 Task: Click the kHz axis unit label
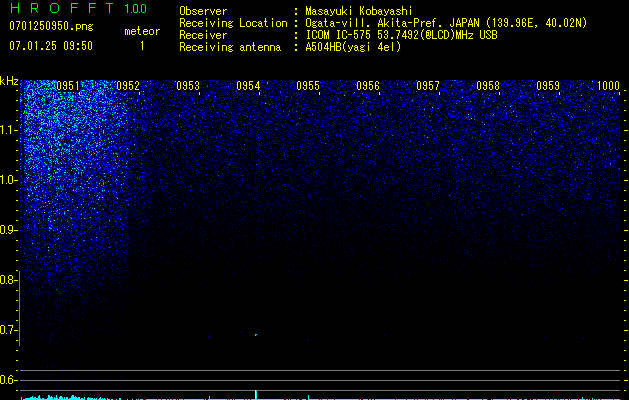(9, 81)
